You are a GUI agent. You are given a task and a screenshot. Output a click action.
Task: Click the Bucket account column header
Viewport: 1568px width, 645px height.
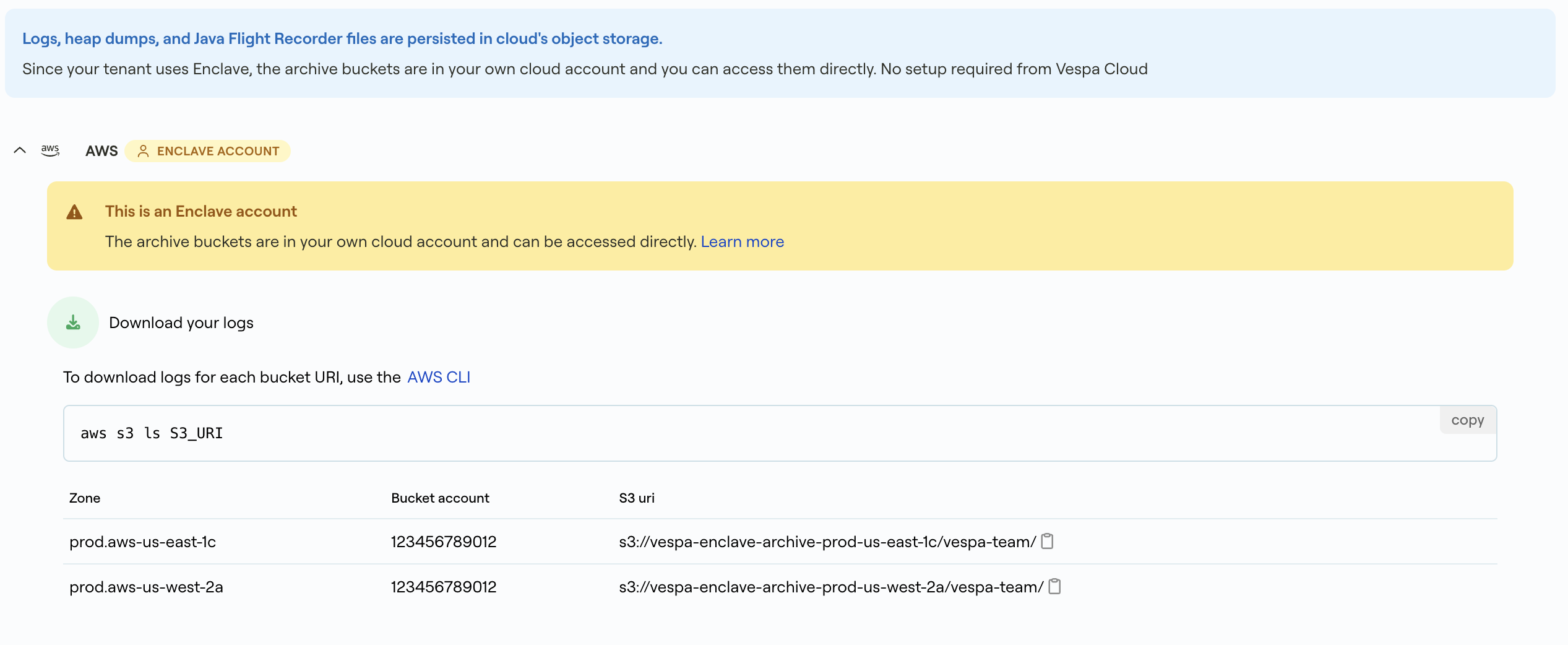click(440, 498)
